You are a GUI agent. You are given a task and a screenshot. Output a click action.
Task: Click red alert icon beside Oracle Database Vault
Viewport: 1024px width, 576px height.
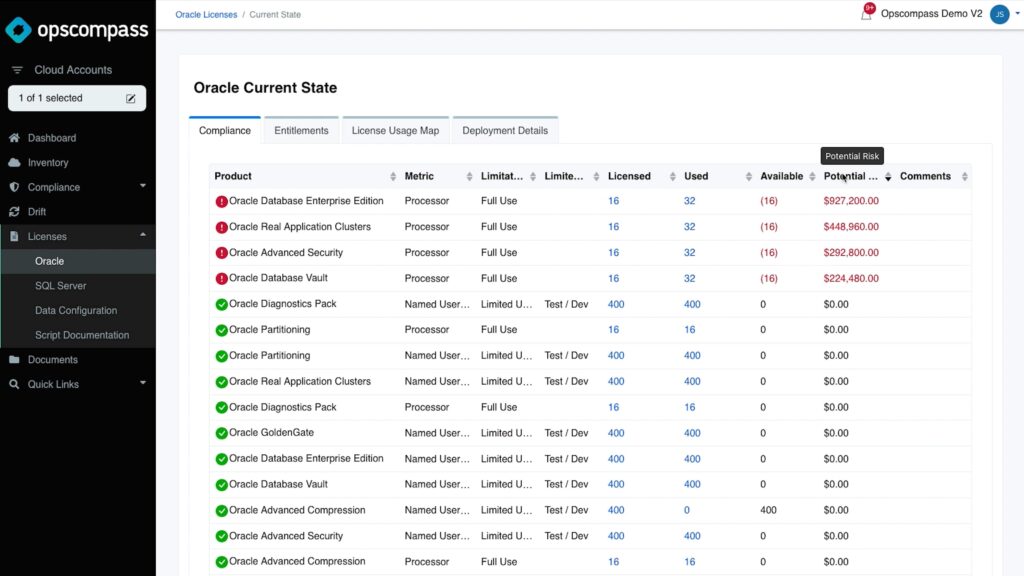click(x=221, y=279)
